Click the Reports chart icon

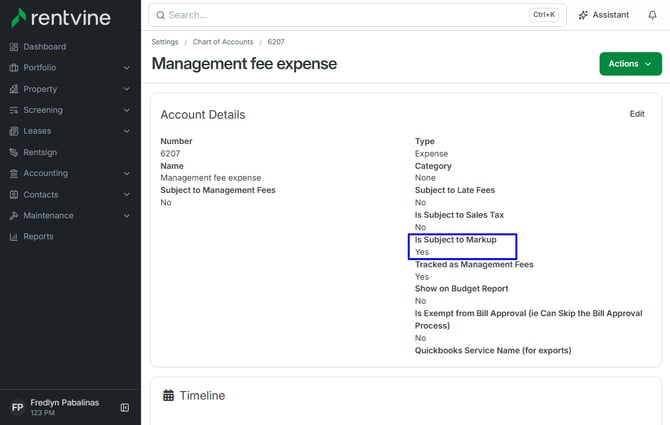point(14,237)
